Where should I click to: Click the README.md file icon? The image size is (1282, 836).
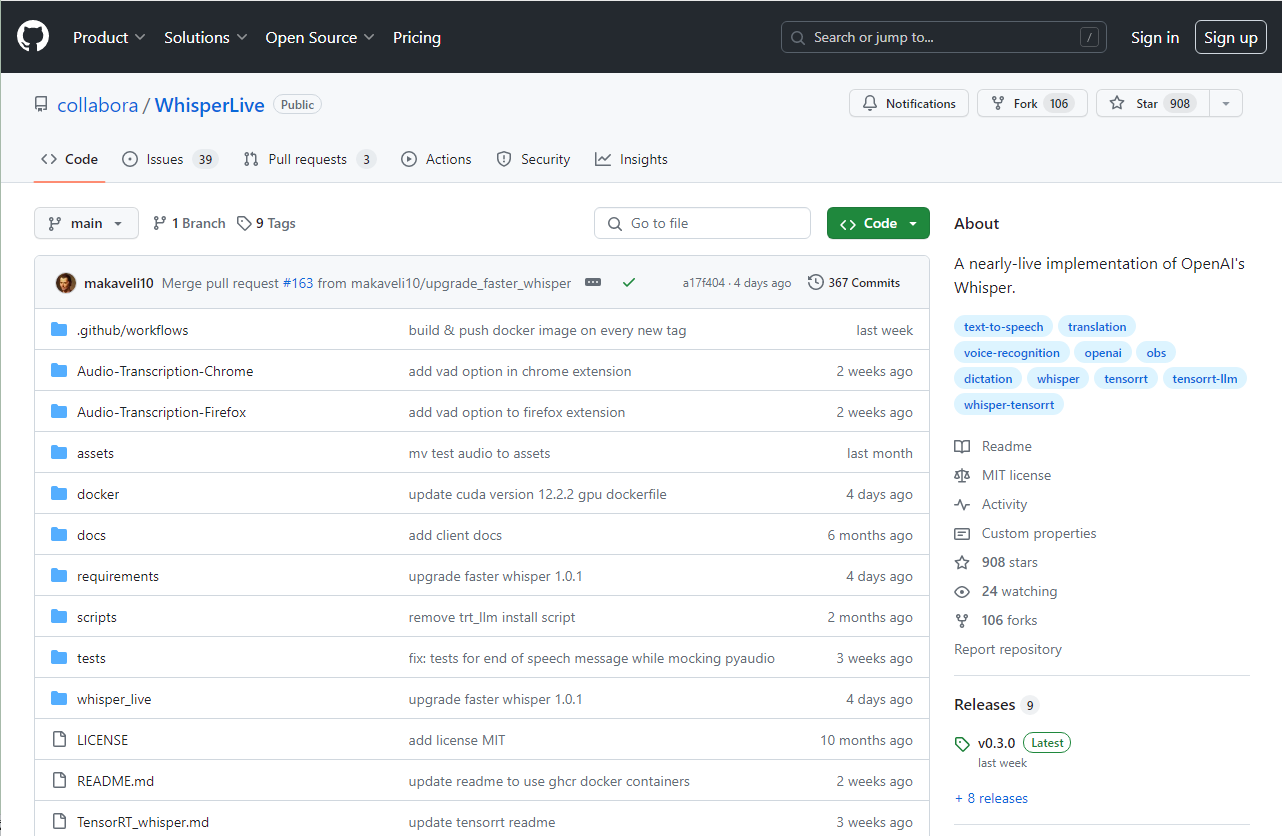pos(59,781)
